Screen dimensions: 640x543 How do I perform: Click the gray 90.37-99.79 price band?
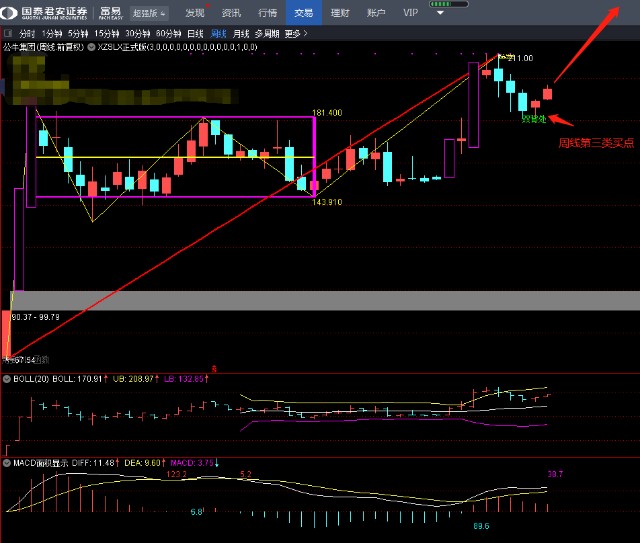(x=320, y=300)
